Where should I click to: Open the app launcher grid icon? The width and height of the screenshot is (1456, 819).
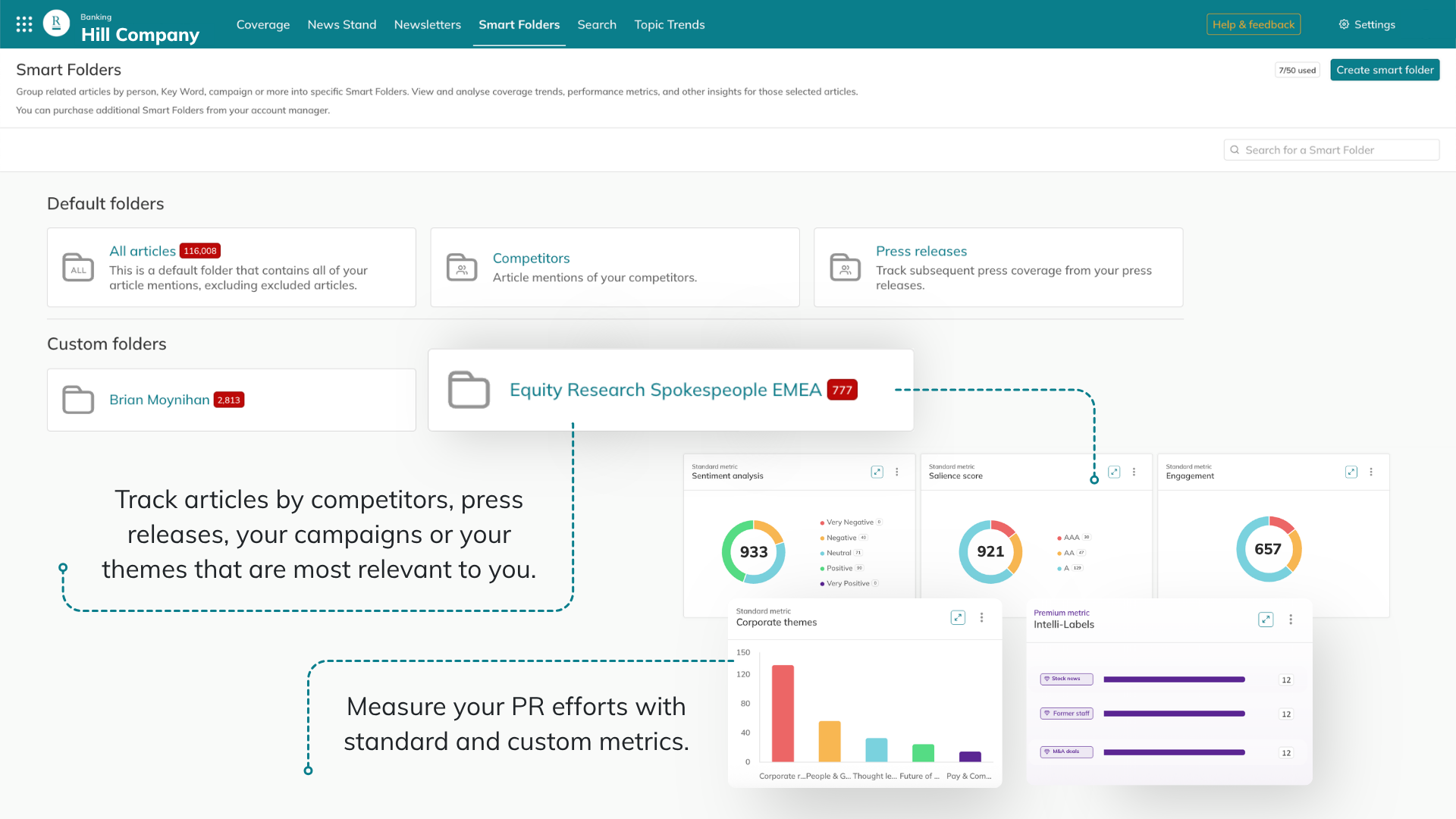(x=24, y=24)
